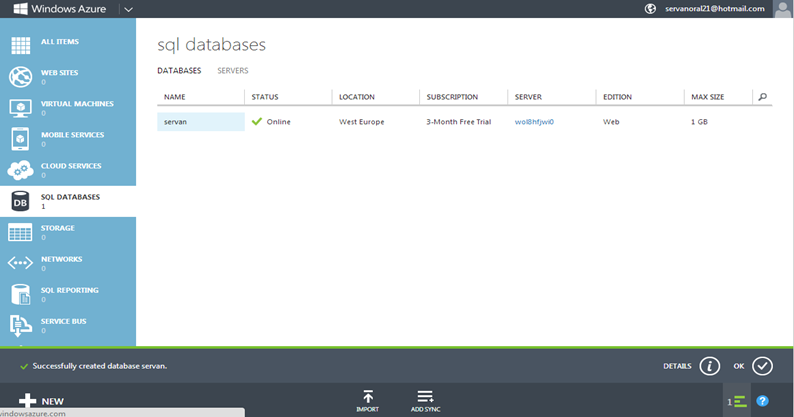
Task: Sort by the LOCATION column header
Action: (357, 97)
